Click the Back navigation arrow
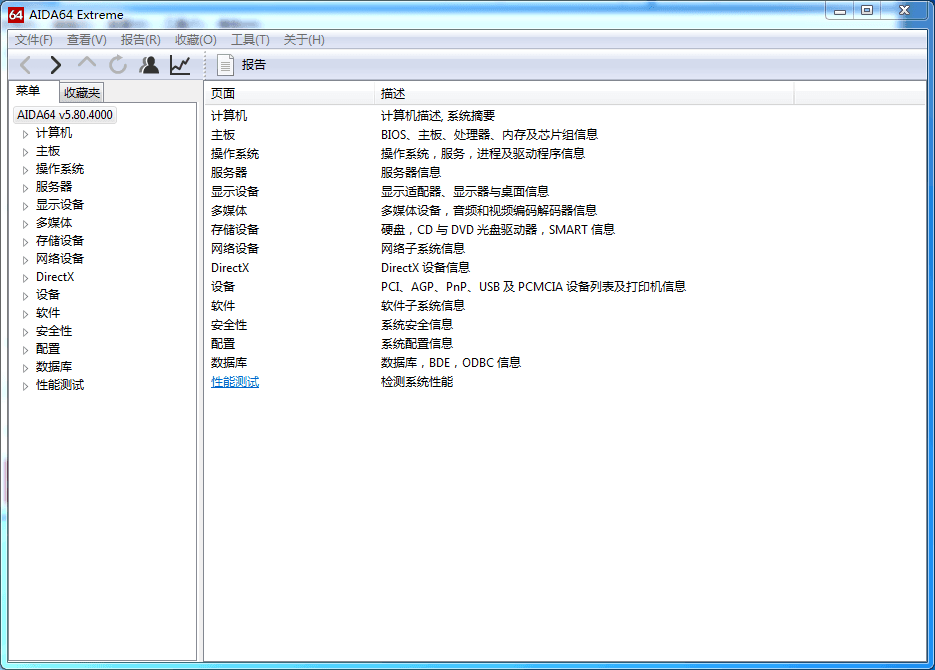Viewport: 935px width, 670px height. click(x=25, y=65)
